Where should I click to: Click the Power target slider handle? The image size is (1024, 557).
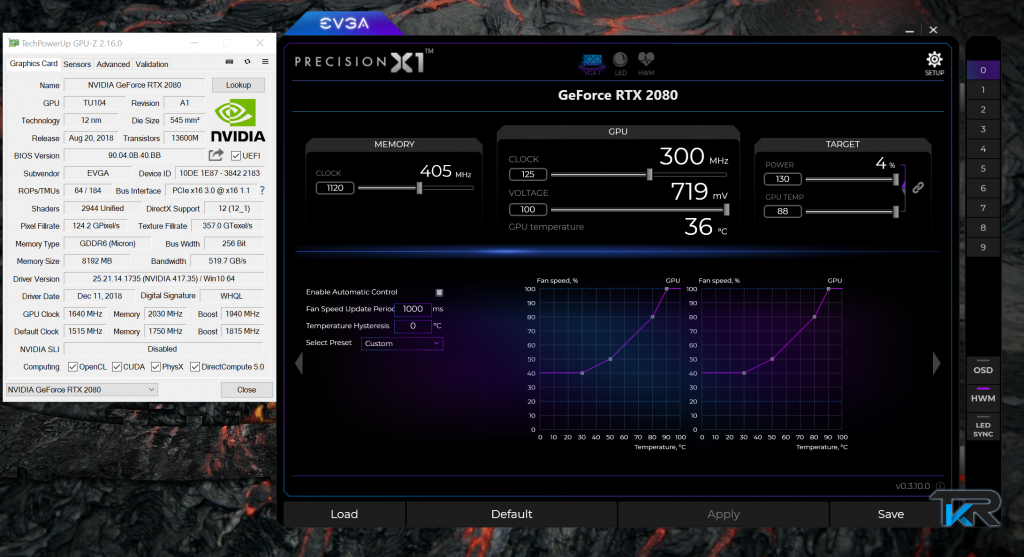[895, 179]
